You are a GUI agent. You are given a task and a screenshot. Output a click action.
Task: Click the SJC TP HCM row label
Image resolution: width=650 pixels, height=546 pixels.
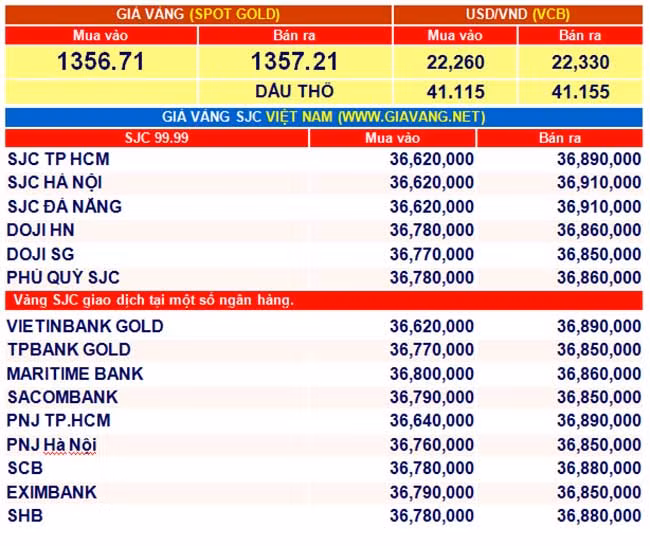pos(58,159)
